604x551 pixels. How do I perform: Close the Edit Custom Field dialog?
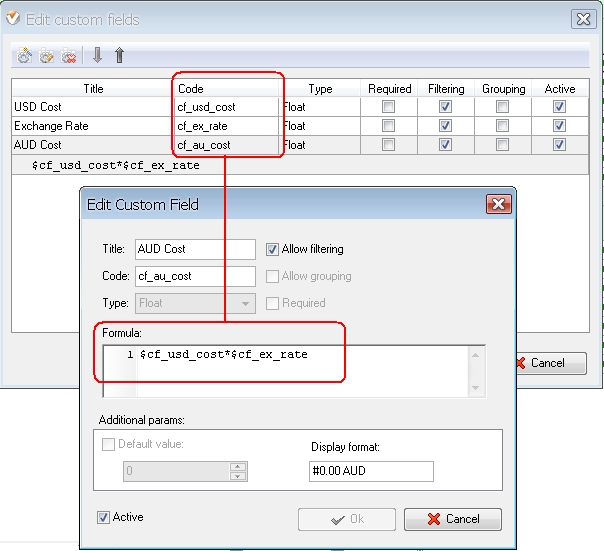498,205
